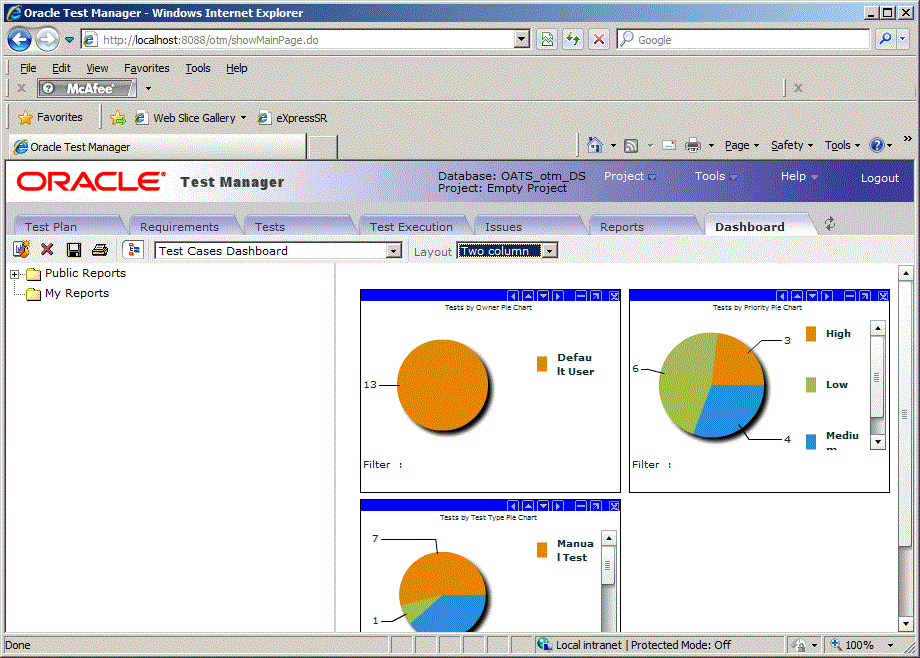The height and width of the screenshot is (658, 920).
Task: Move Tests by Owner panel up
Action: (528, 296)
